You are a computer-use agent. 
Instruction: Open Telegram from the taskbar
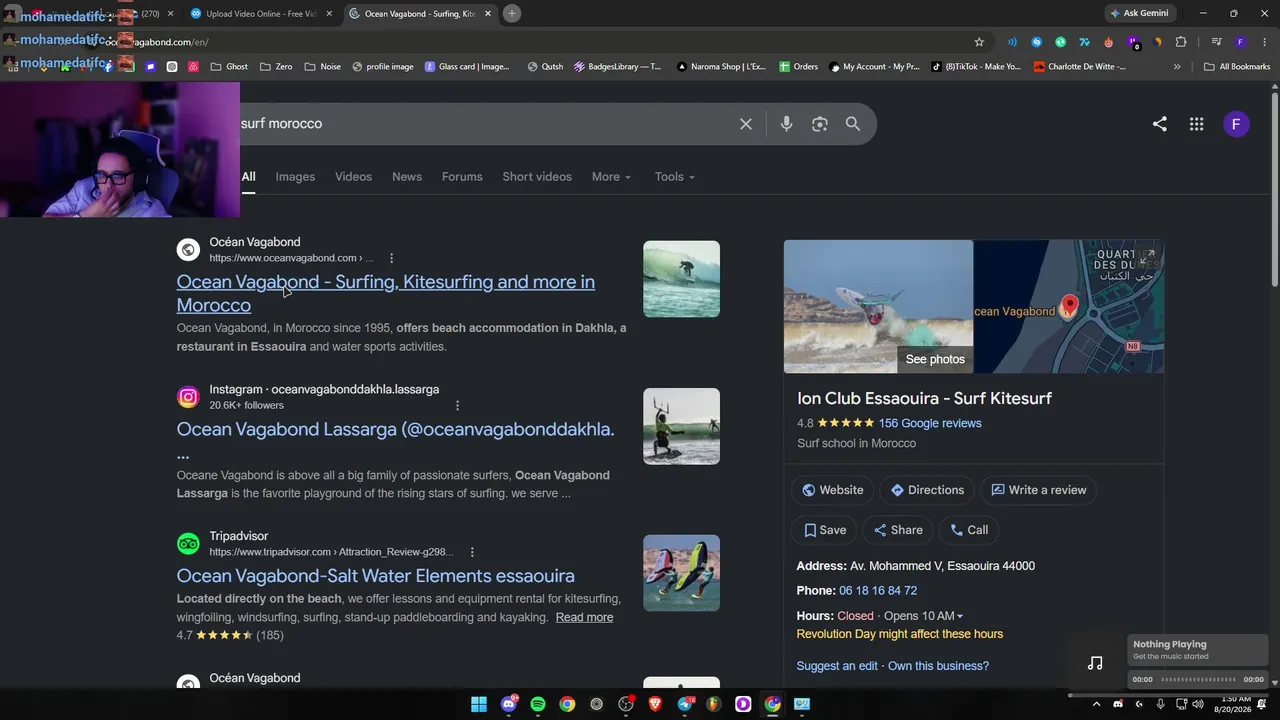684,704
